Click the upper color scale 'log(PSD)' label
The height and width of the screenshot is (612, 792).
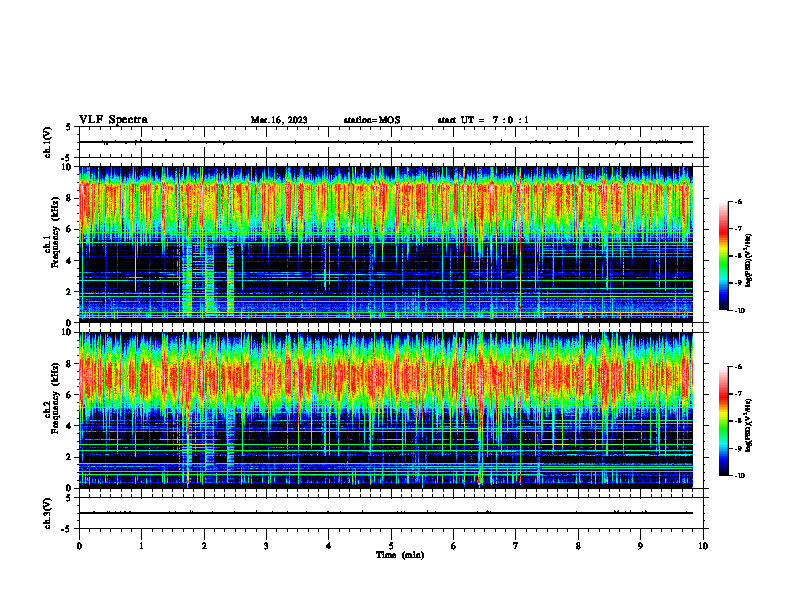point(749,260)
